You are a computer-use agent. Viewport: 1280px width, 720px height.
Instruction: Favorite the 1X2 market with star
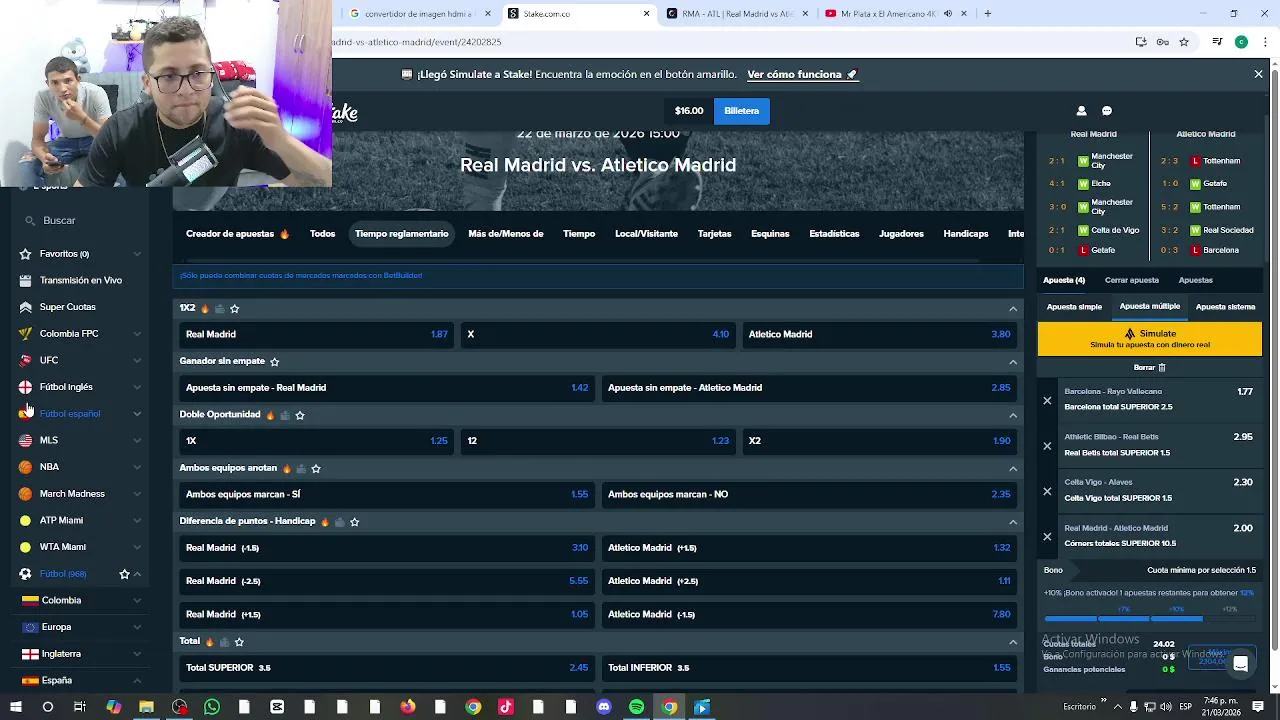pos(235,308)
